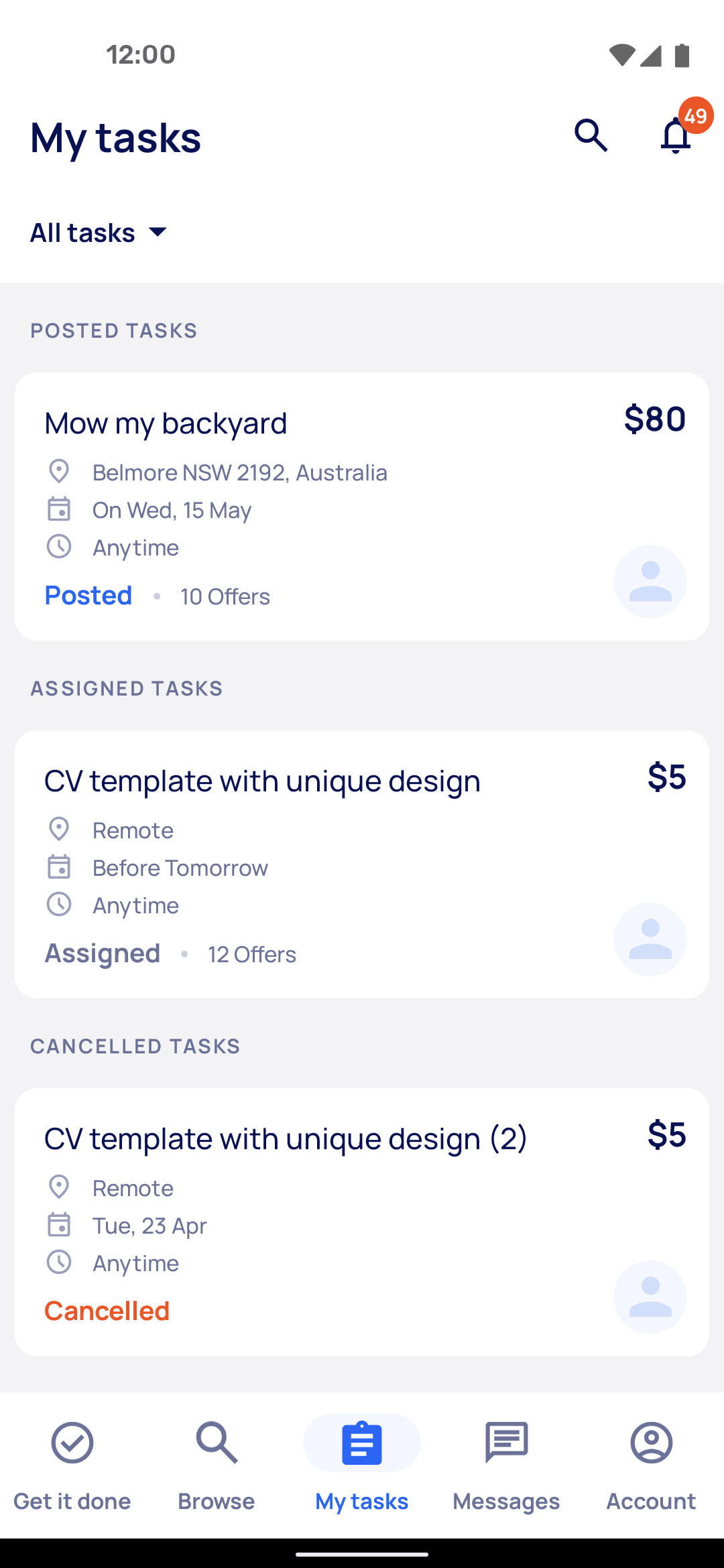Open CV template with unique design task
The image size is (724, 1568).
(x=362, y=864)
